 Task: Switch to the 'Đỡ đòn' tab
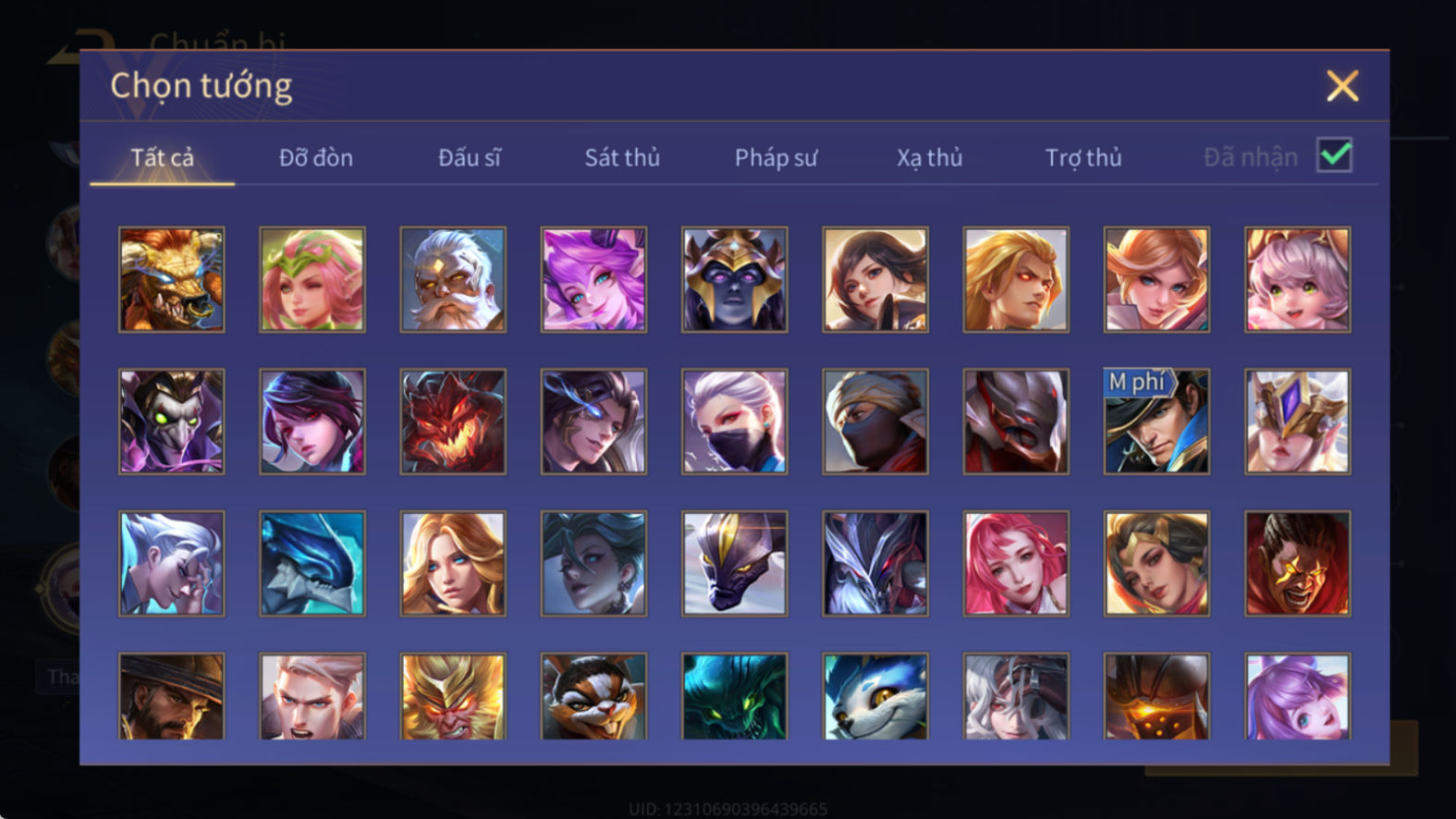pos(315,157)
